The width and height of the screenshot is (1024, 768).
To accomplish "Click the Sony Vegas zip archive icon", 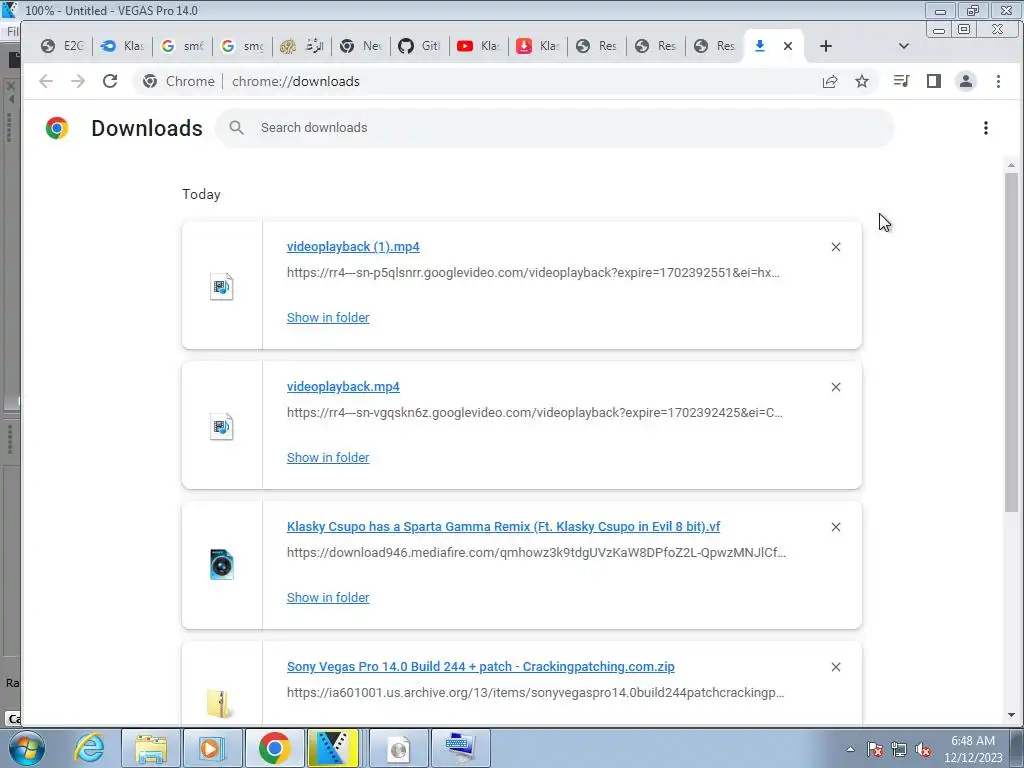I will 219,703.
